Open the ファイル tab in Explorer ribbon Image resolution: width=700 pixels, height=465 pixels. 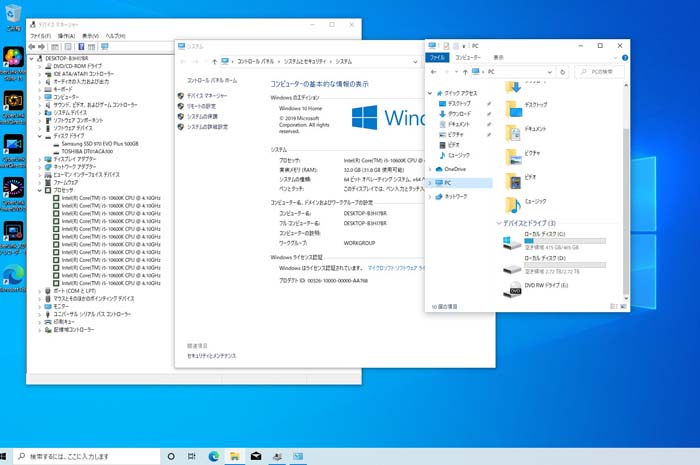point(437,58)
